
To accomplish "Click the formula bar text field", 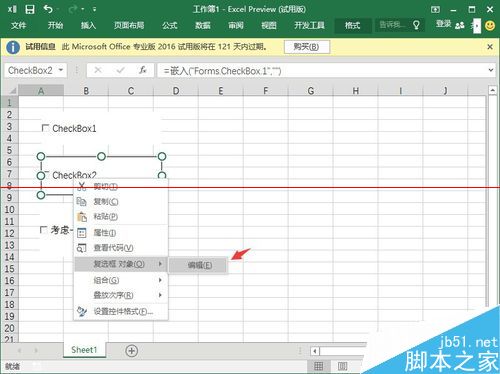I will pos(322,71).
